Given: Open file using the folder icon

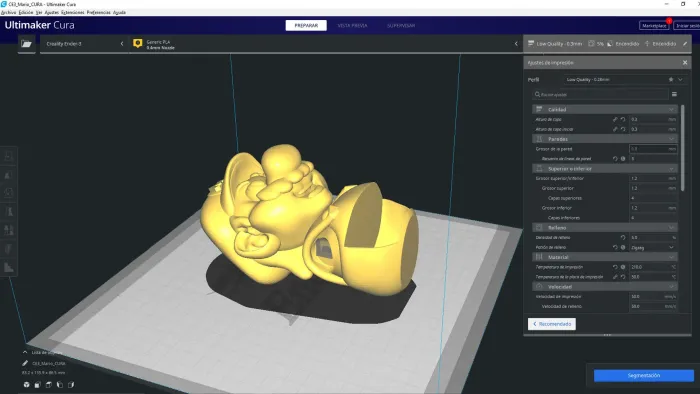Looking at the screenshot, I should point(26,44).
